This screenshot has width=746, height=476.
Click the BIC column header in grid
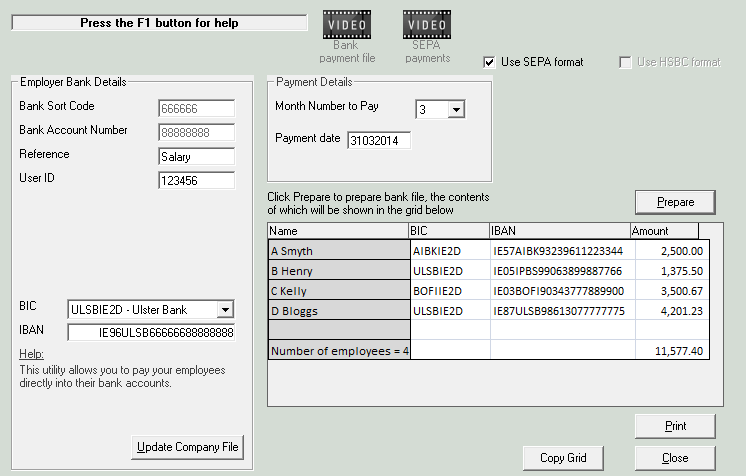tap(449, 231)
